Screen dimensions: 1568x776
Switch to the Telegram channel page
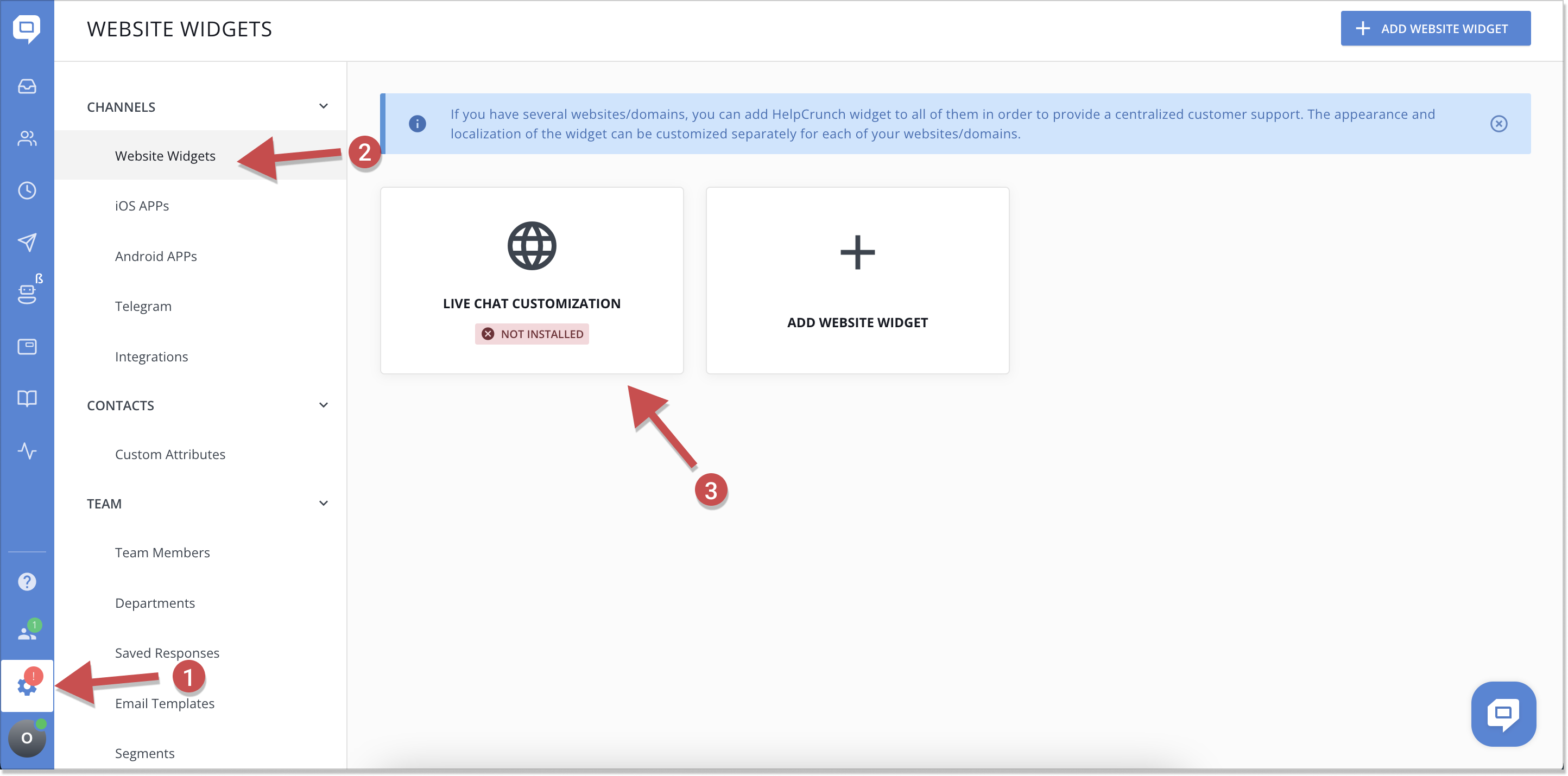[x=143, y=306]
